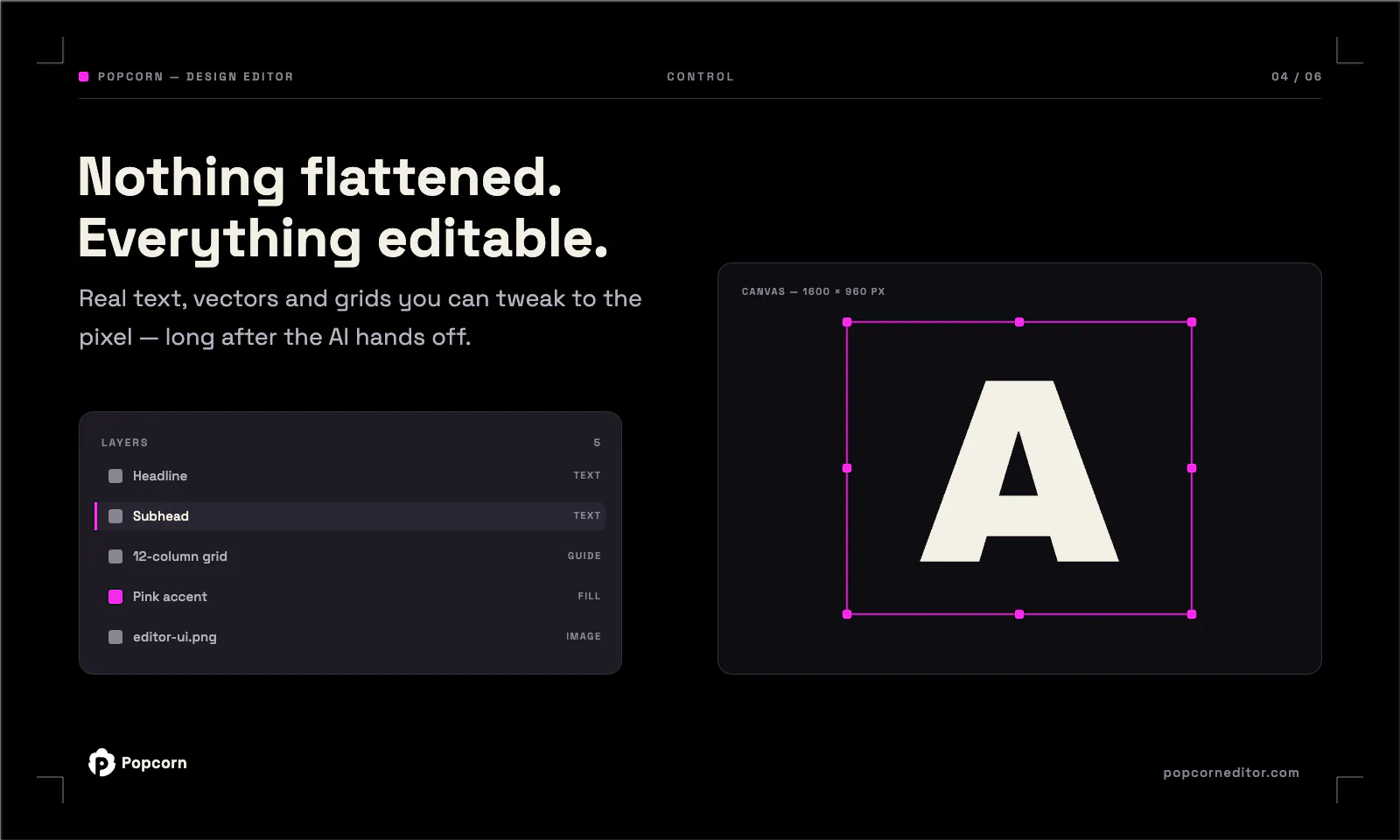Click the layer count 5

(x=597, y=443)
